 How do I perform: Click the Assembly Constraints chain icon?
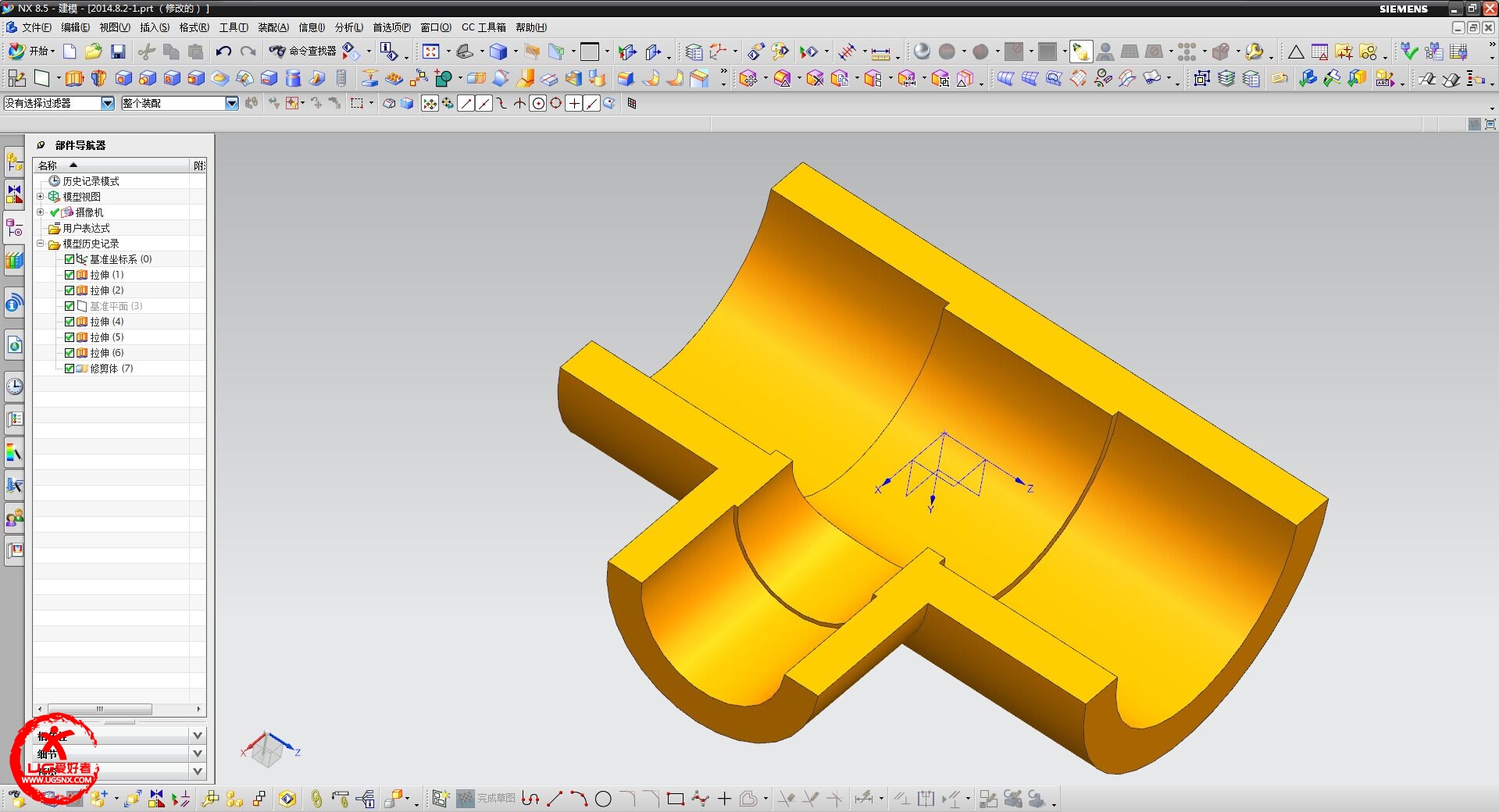point(316,799)
